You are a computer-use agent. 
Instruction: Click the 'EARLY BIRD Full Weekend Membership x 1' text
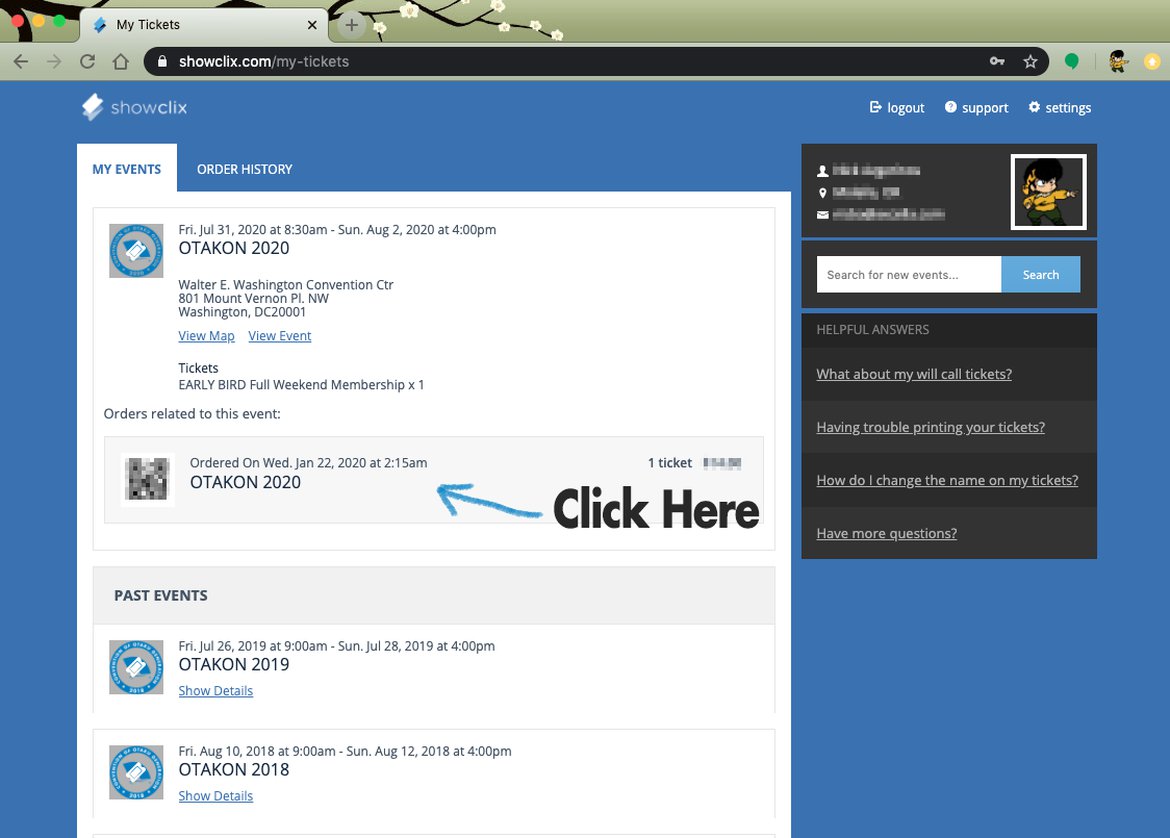301,385
